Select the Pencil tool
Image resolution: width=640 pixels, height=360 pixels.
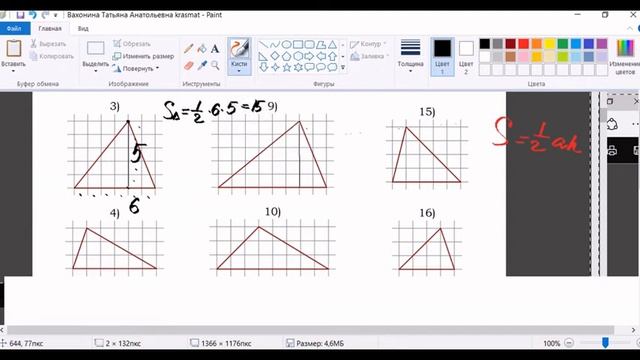(189, 49)
